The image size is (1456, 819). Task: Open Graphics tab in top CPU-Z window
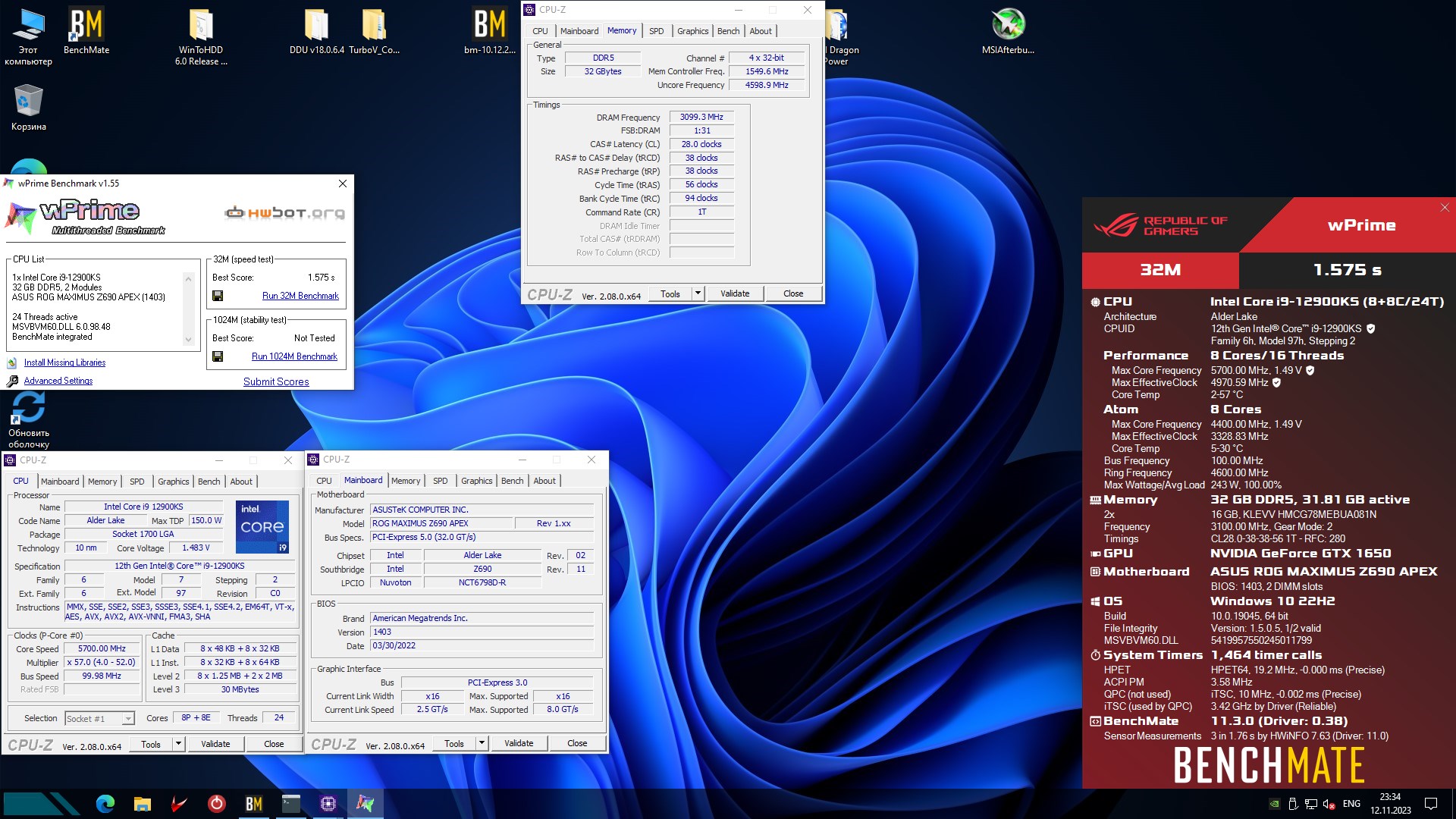click(x=692, y=31)
